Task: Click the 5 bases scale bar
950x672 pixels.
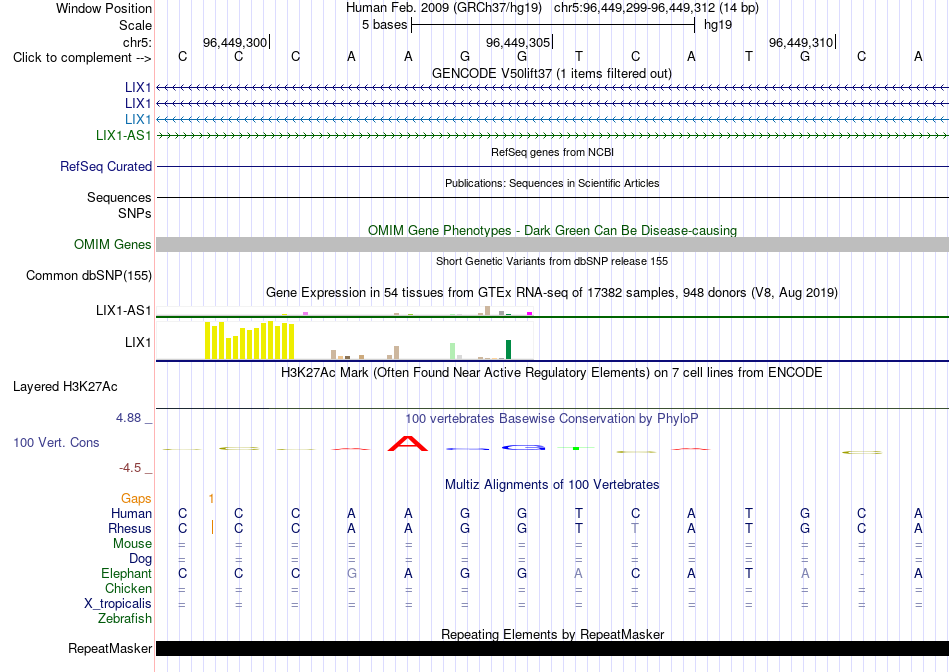Action: click(x=553, y=25)
